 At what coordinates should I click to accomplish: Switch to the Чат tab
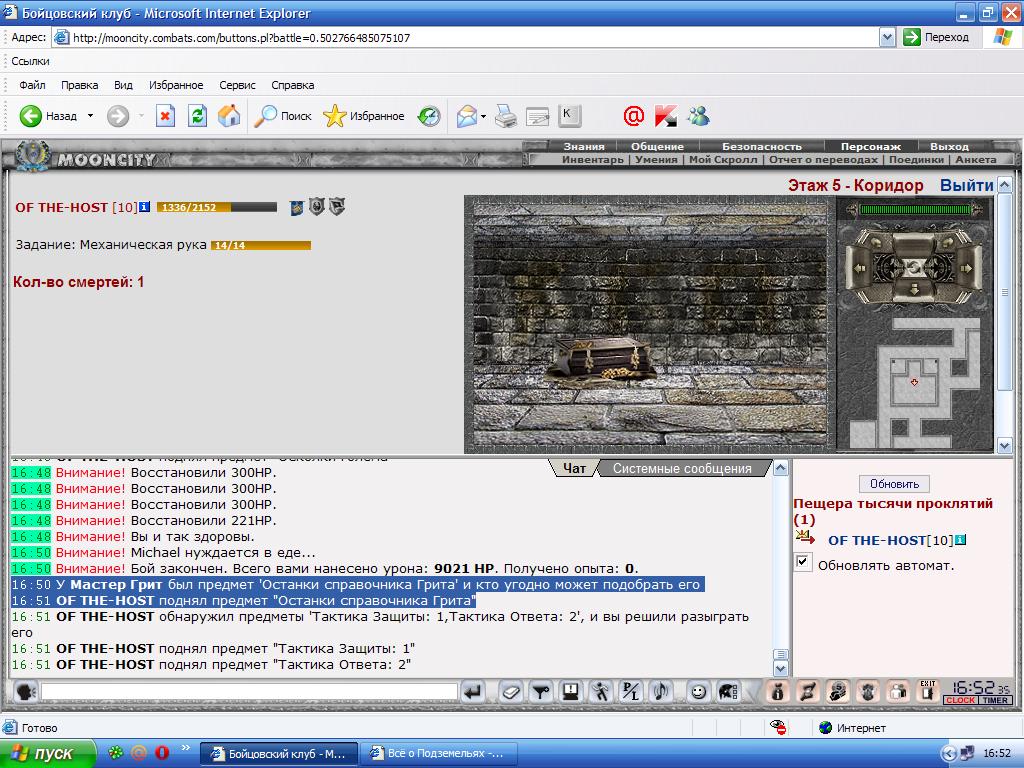click(x=574, y=468)
